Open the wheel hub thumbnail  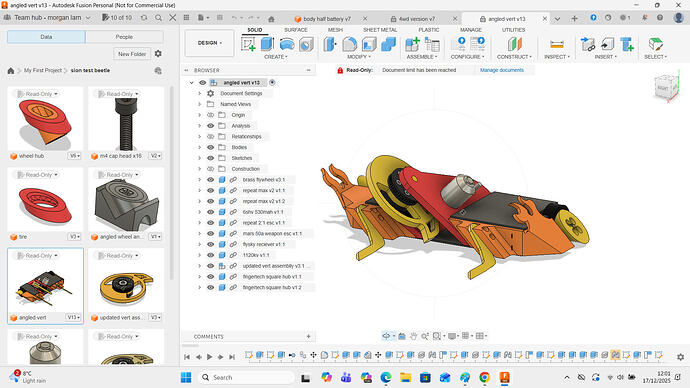(x=45, y=120)
